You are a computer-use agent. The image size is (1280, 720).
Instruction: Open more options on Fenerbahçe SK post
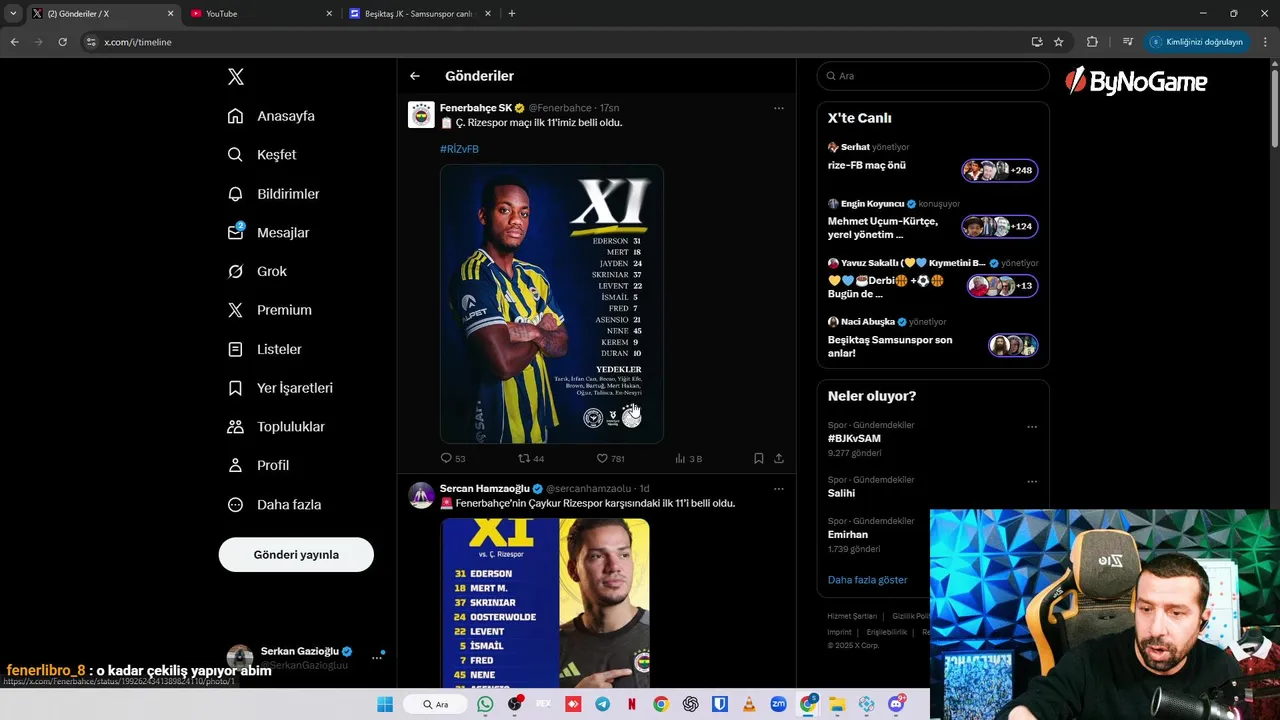coord(779,108)
